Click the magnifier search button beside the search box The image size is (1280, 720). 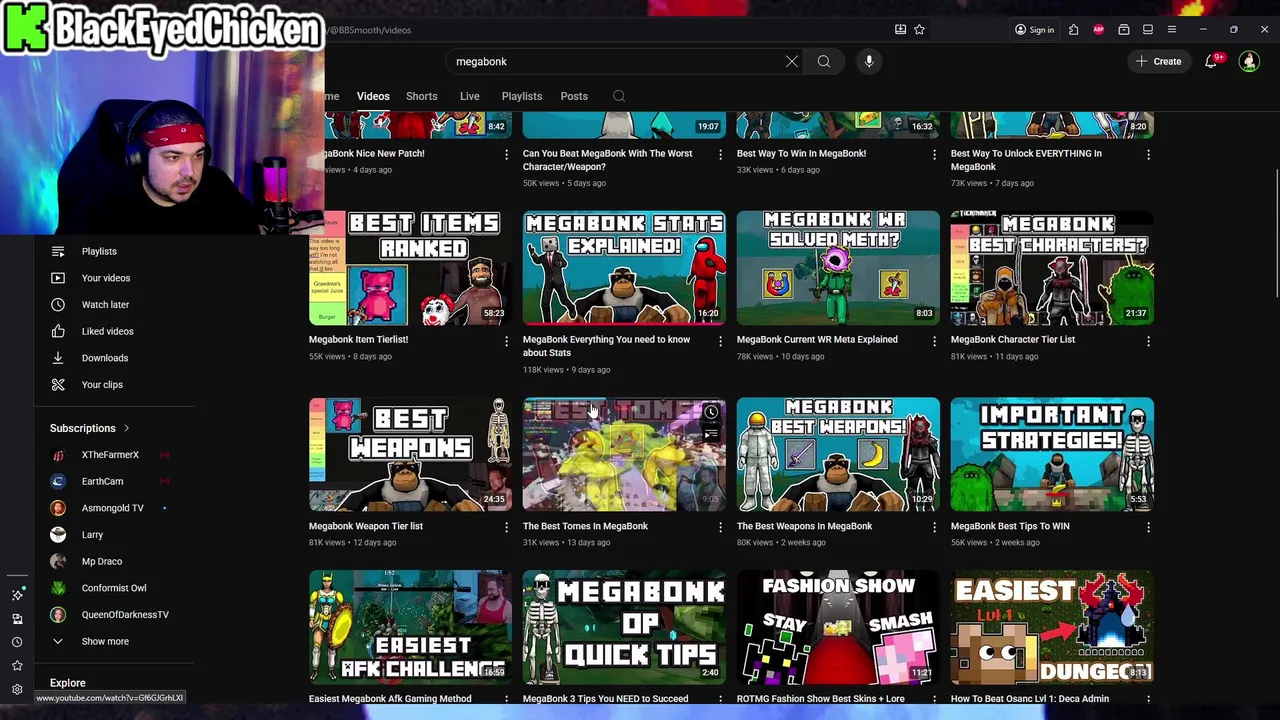point(824,61)
